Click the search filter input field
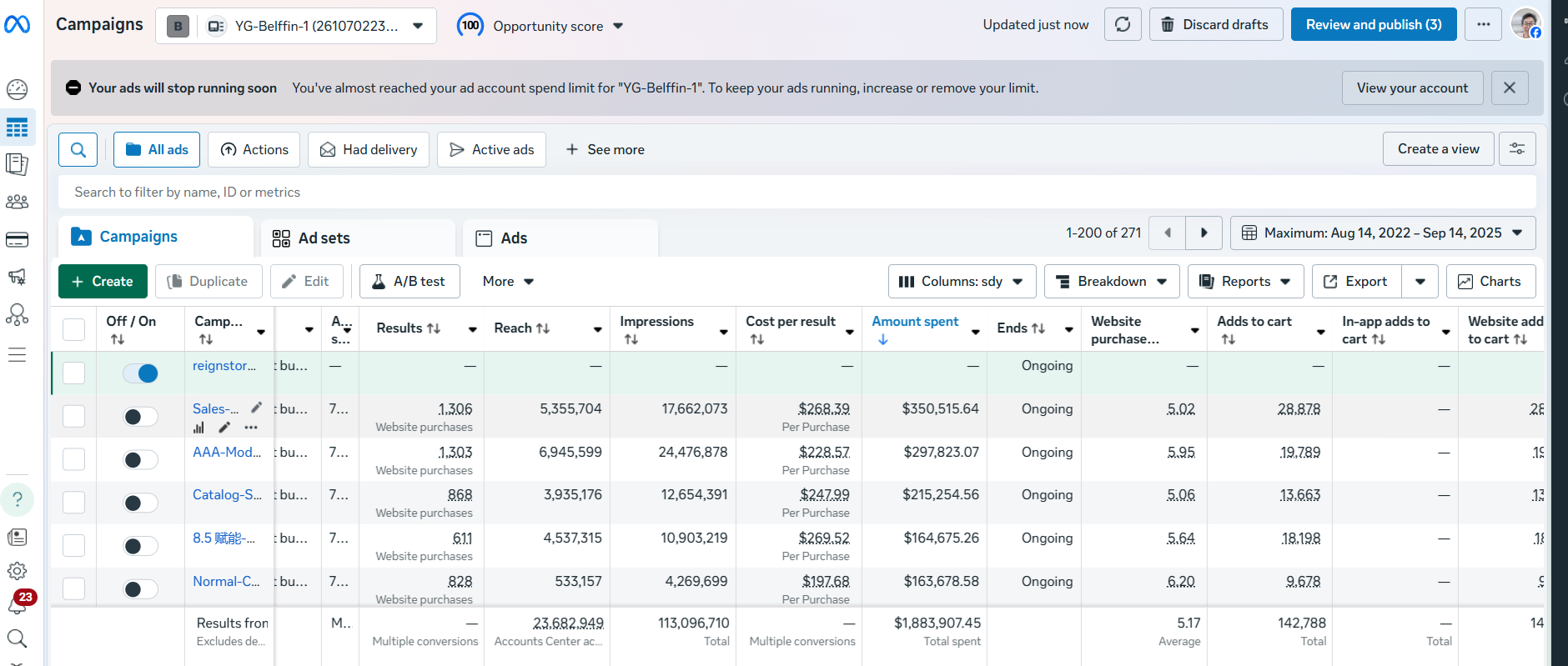The height and width of the screenshot is (666, 1568). pyautogui.click(x=797, y=193)
